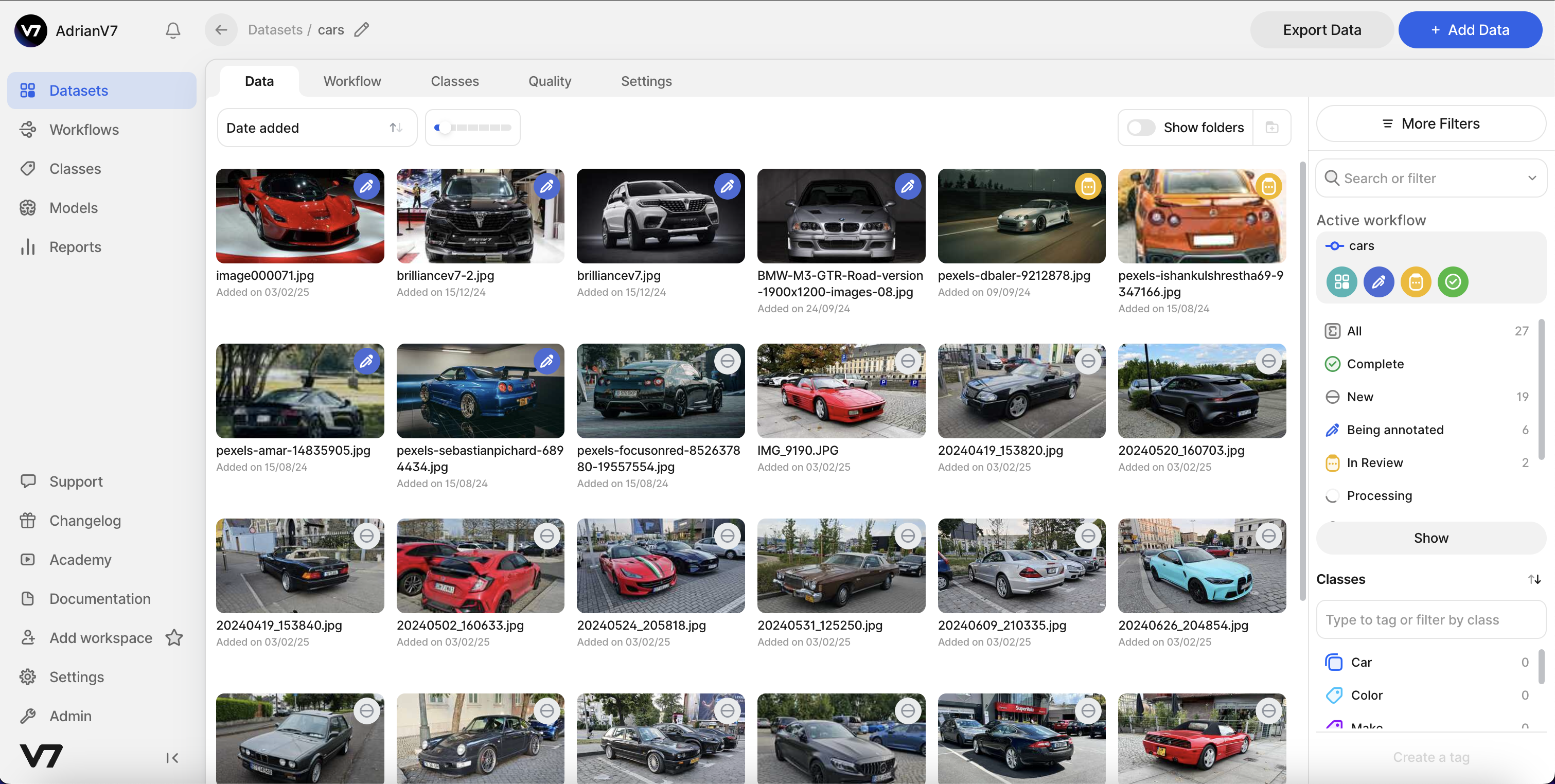Go to Datasets breadcrumb link
Screen dimensions: 1555x784
point(275,29)
